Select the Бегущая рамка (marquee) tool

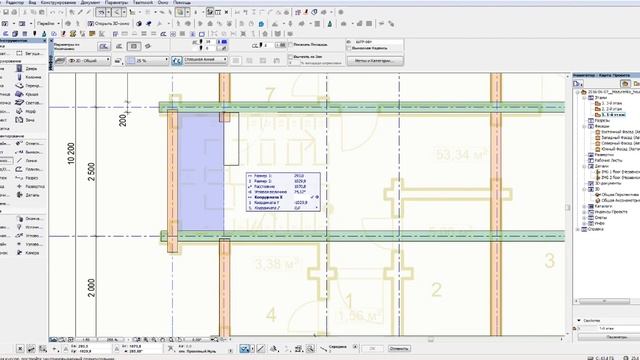tap(29, 53)
